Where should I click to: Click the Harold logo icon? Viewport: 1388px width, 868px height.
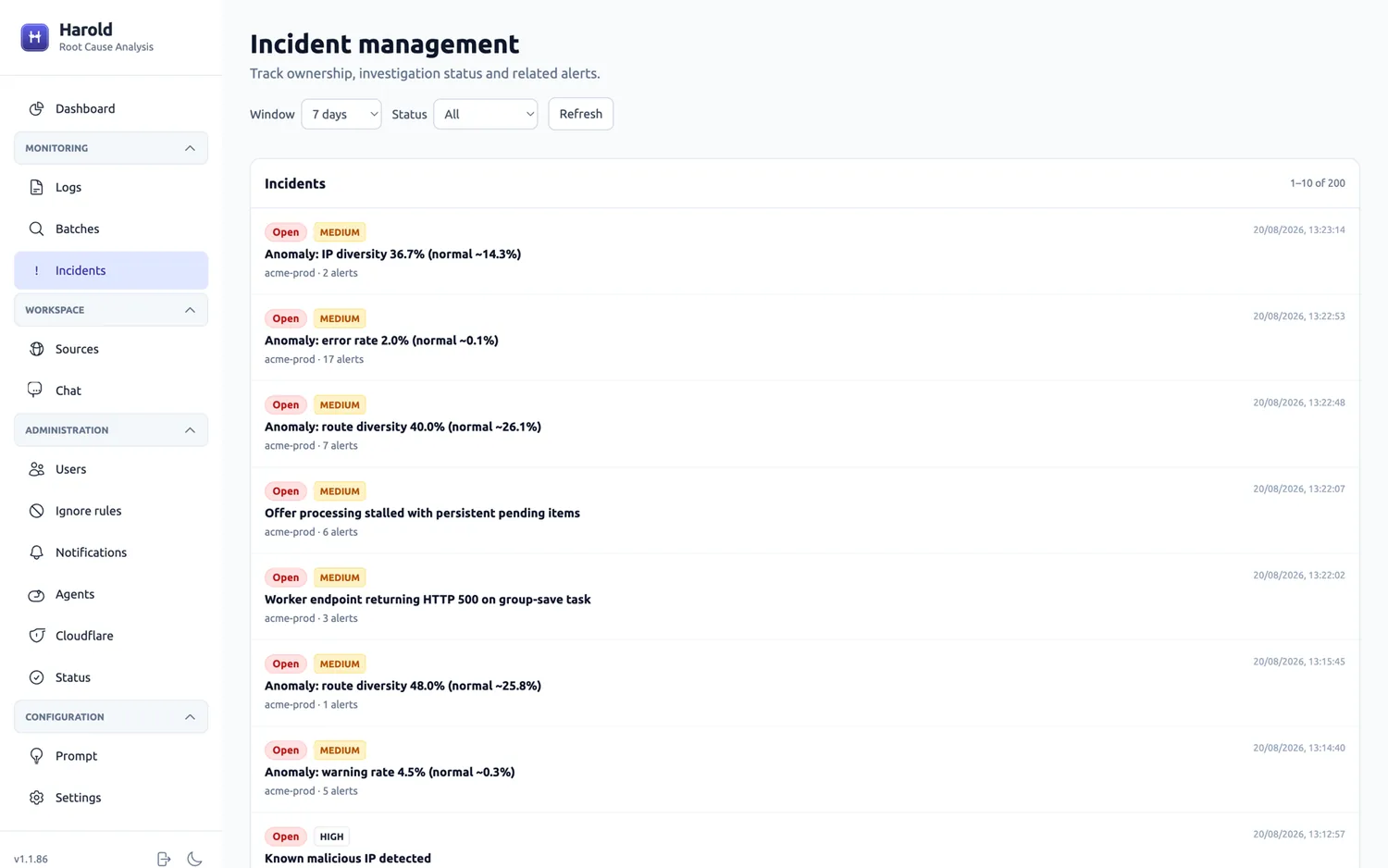(x=34, y=37)
